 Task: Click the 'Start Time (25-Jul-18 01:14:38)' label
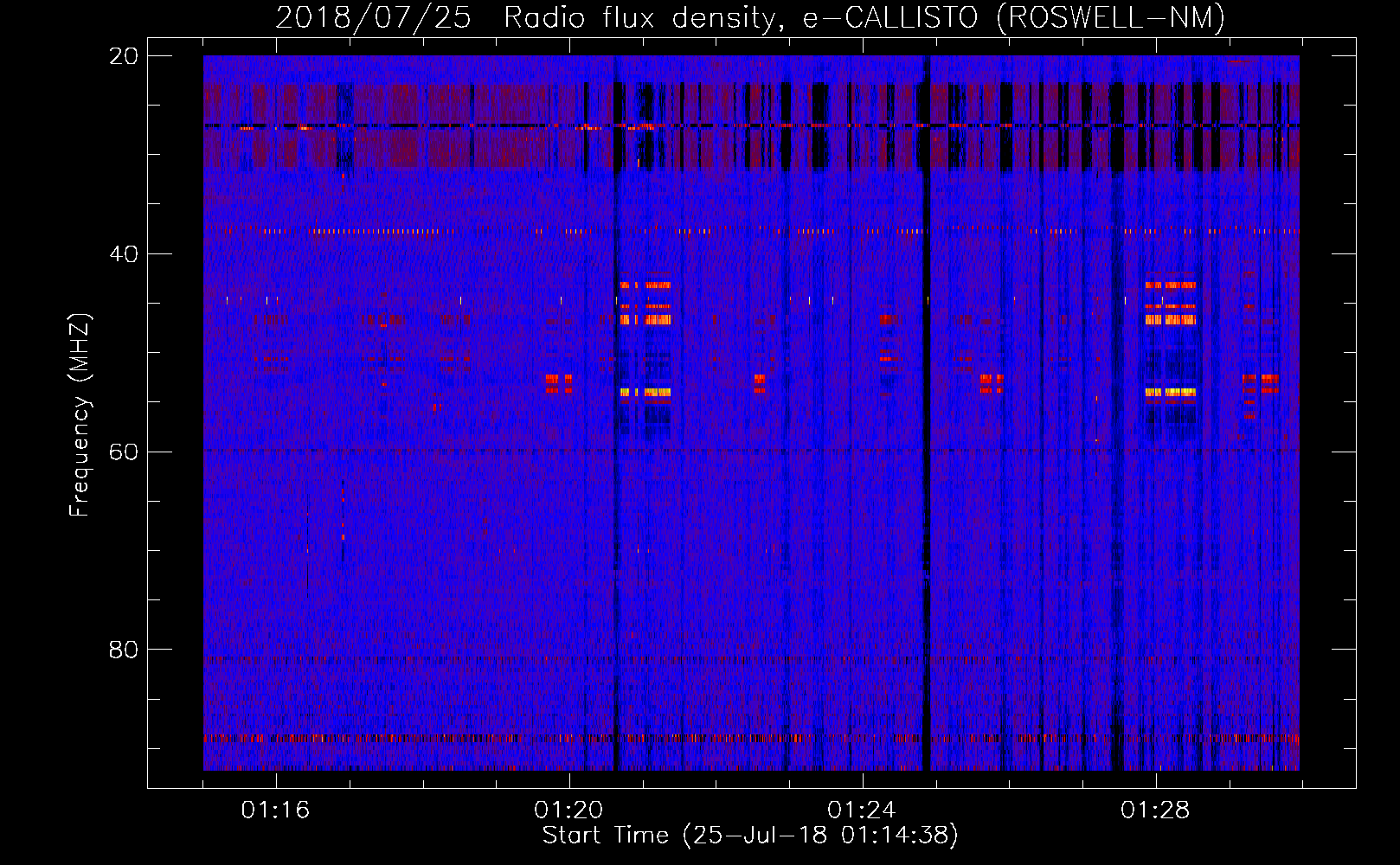pyautogui.click(x=750, y=836)
